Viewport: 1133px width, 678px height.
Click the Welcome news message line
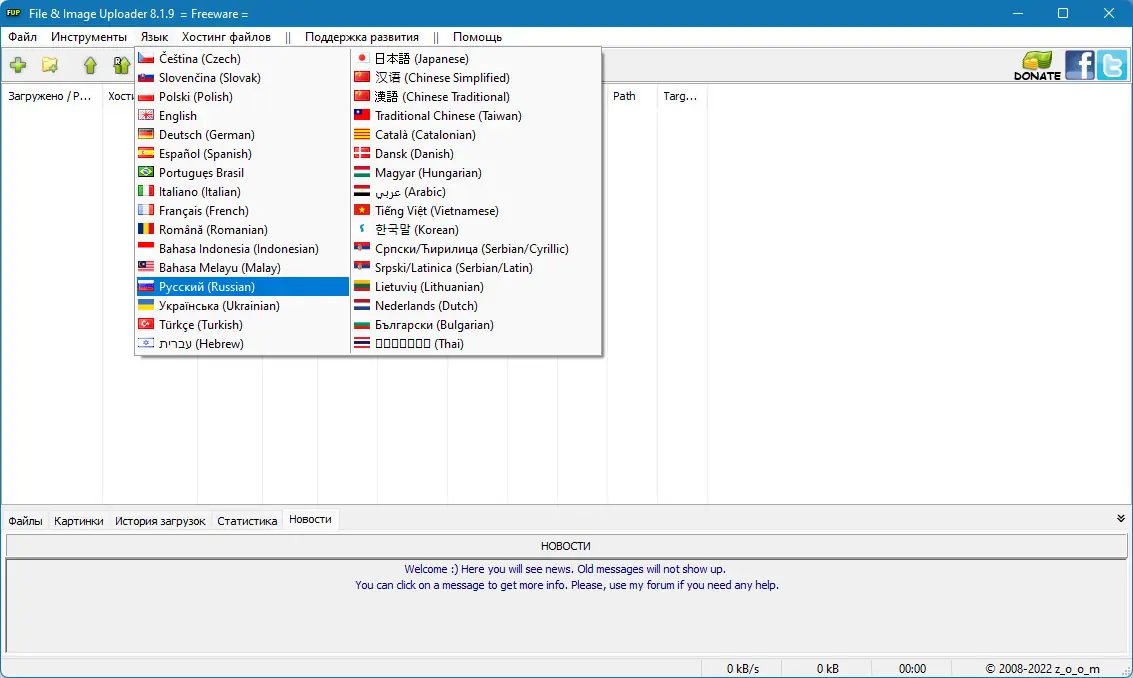click(x=565, y=570)
